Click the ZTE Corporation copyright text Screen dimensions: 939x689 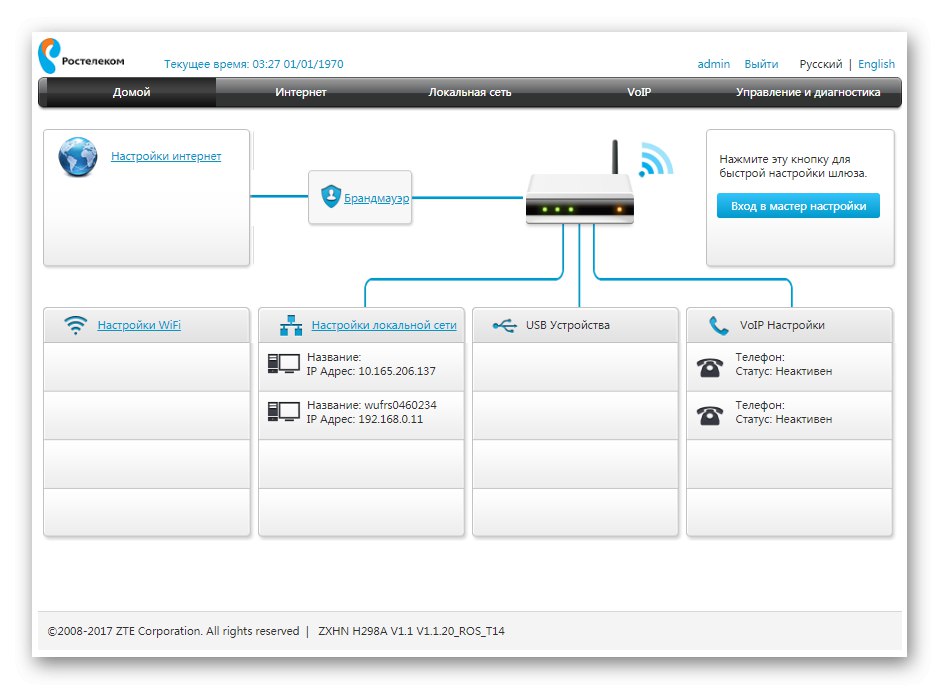click(173, 631)
